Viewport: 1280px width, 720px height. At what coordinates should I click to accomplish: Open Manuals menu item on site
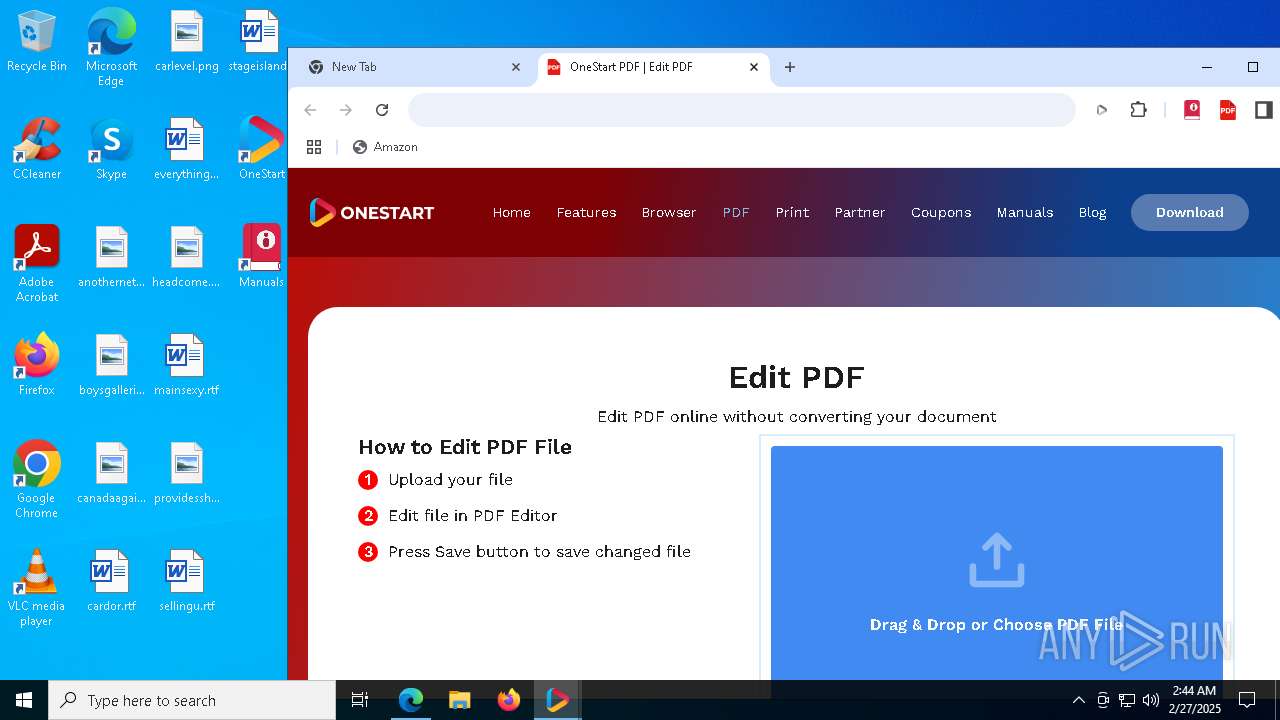click(x=1025, y=212)
